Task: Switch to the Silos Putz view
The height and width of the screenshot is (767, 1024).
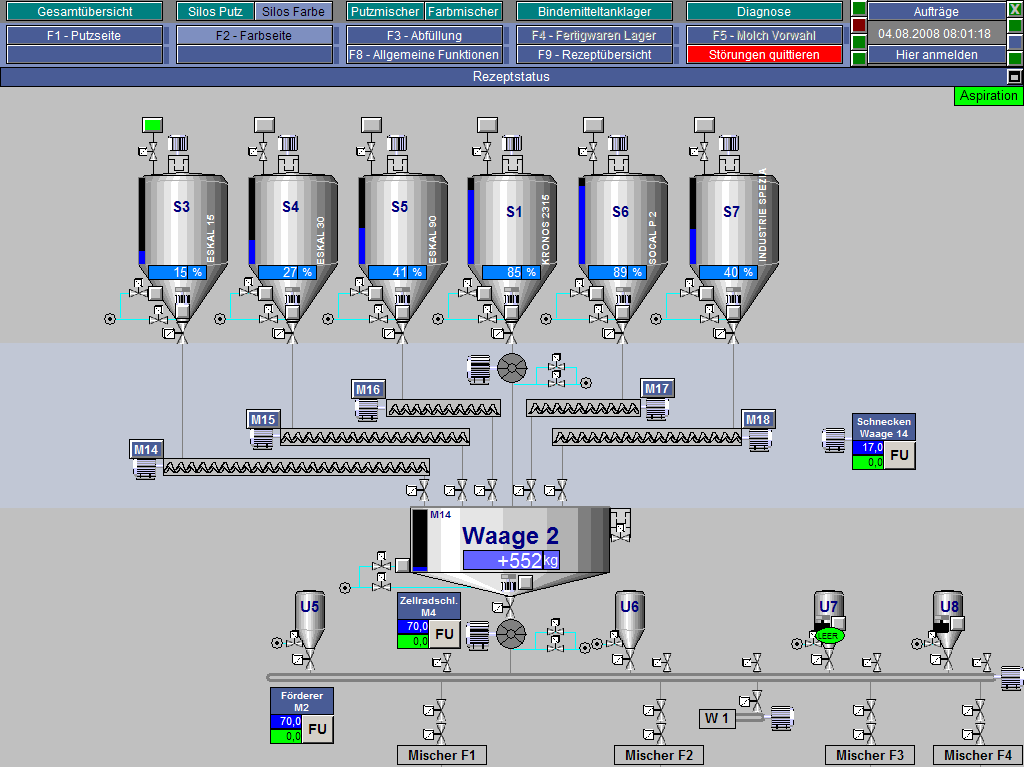Action: coord(215,12)
